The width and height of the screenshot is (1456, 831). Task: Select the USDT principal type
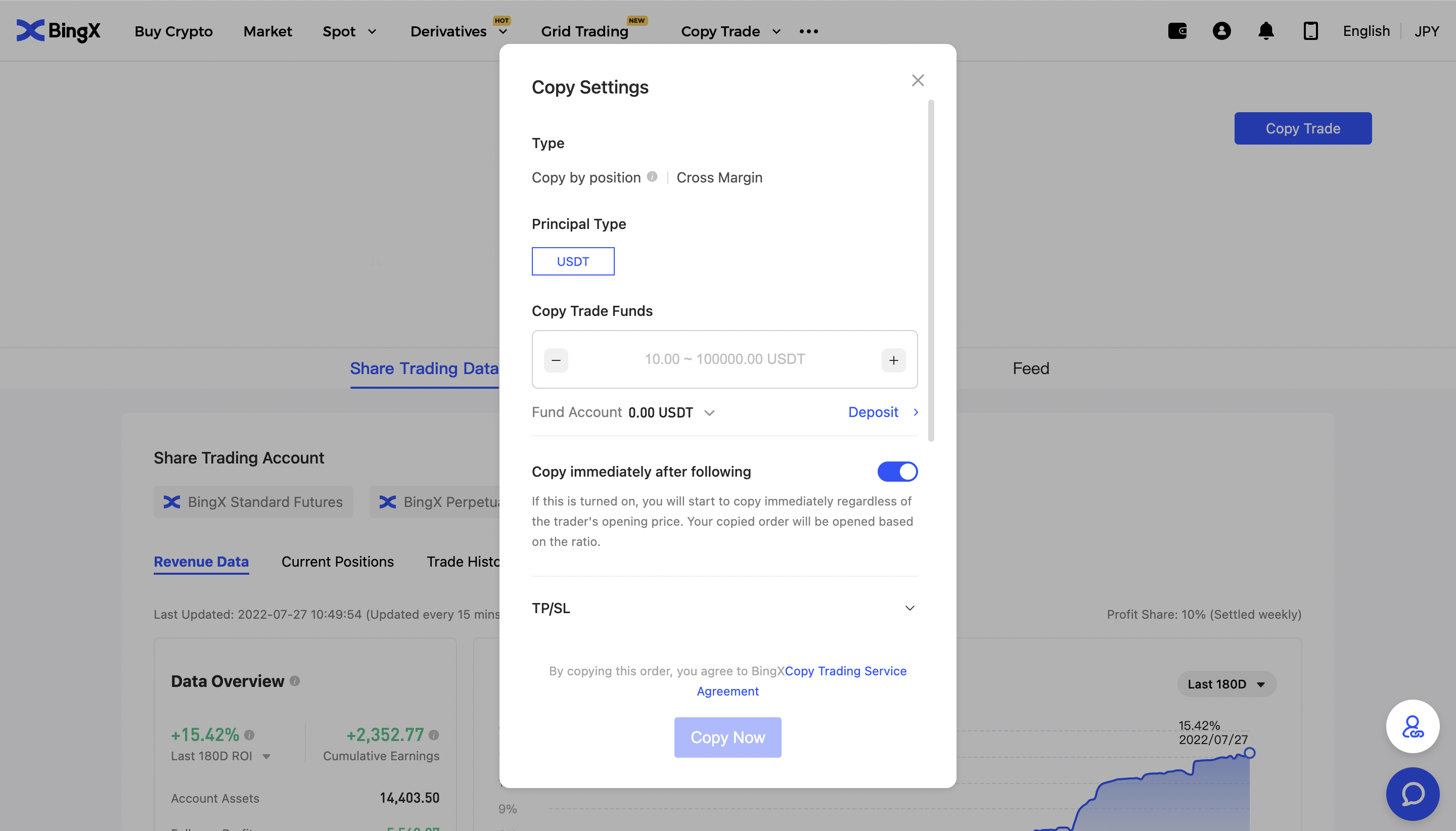[573, 261]
